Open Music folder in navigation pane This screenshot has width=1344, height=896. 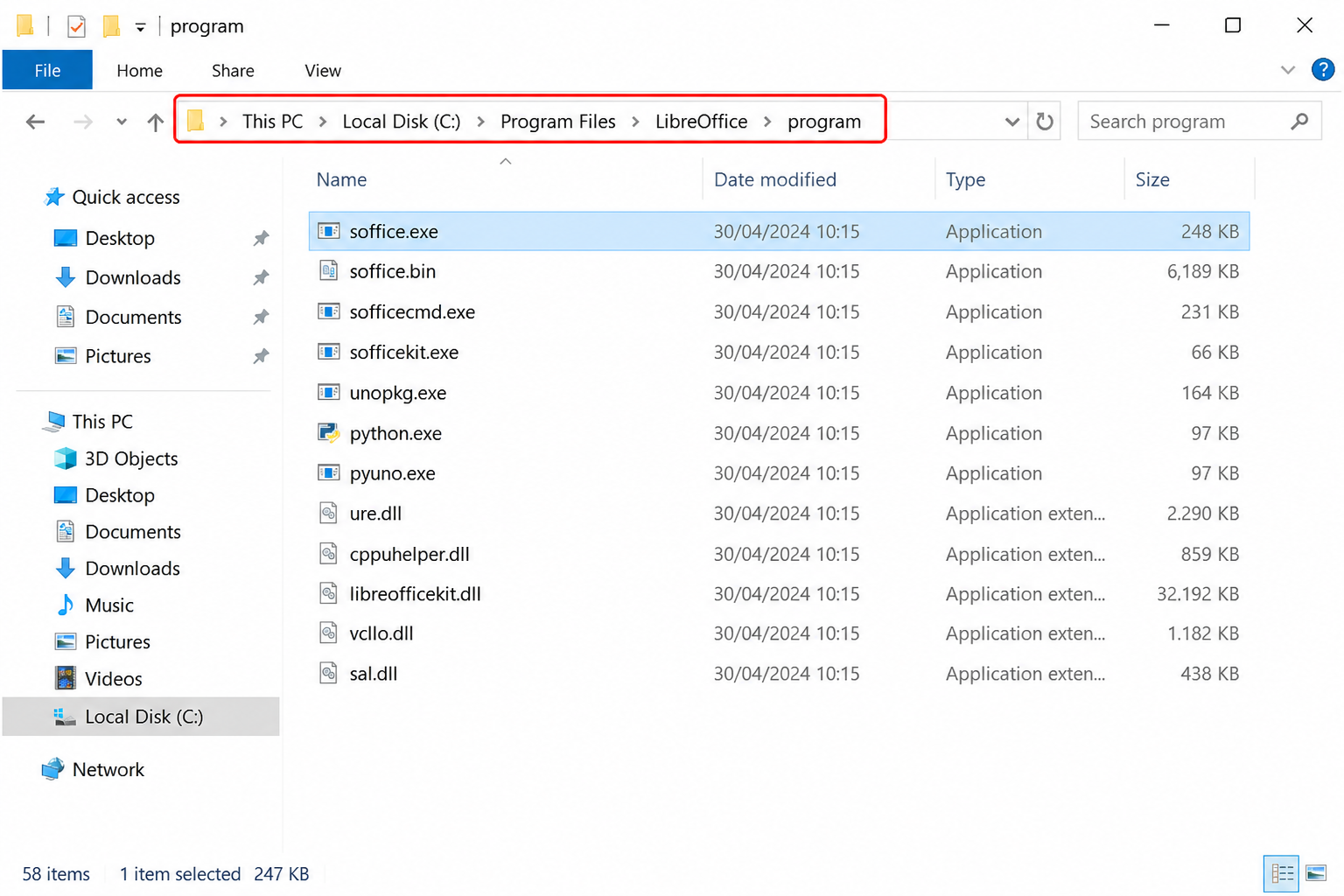tap(109, 605)
